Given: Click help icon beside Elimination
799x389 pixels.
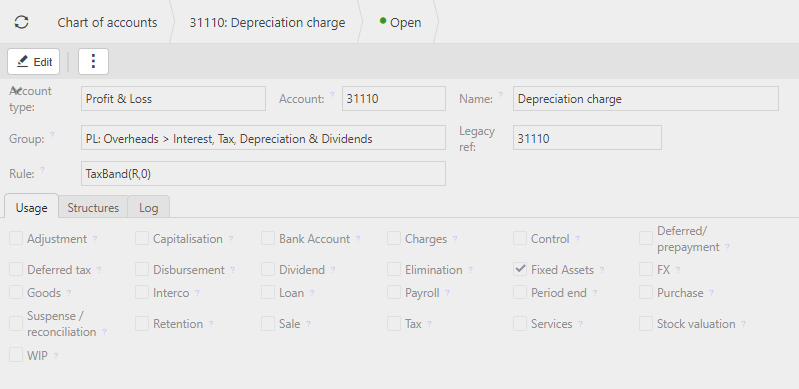Looking at the screenshot, I should pos(470,270).
